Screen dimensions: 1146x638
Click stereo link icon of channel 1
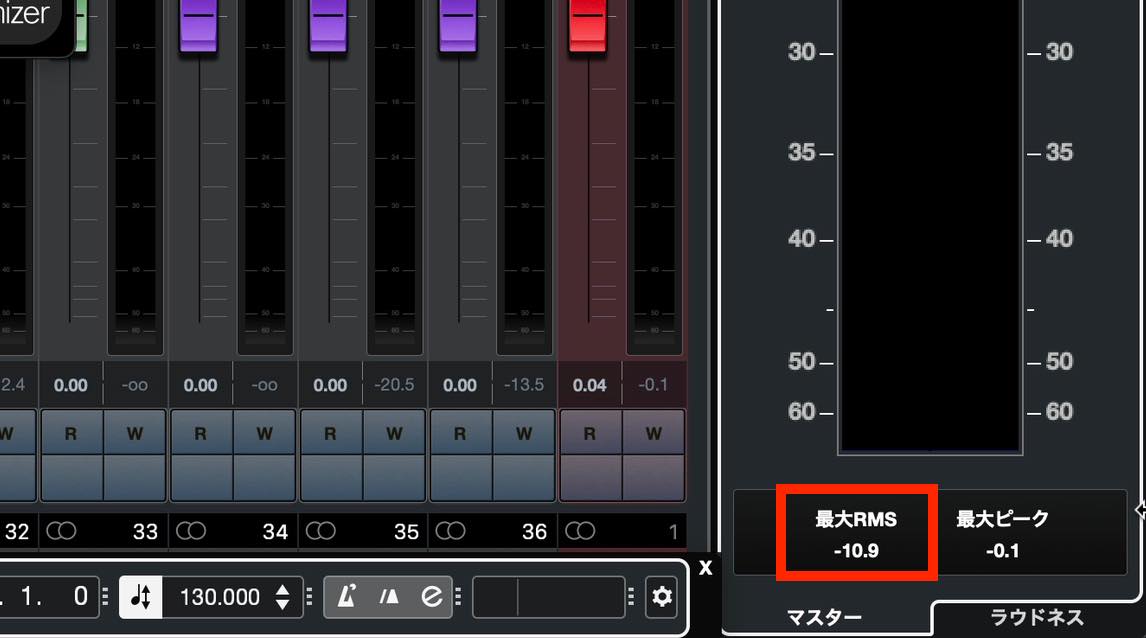point(580,531)
